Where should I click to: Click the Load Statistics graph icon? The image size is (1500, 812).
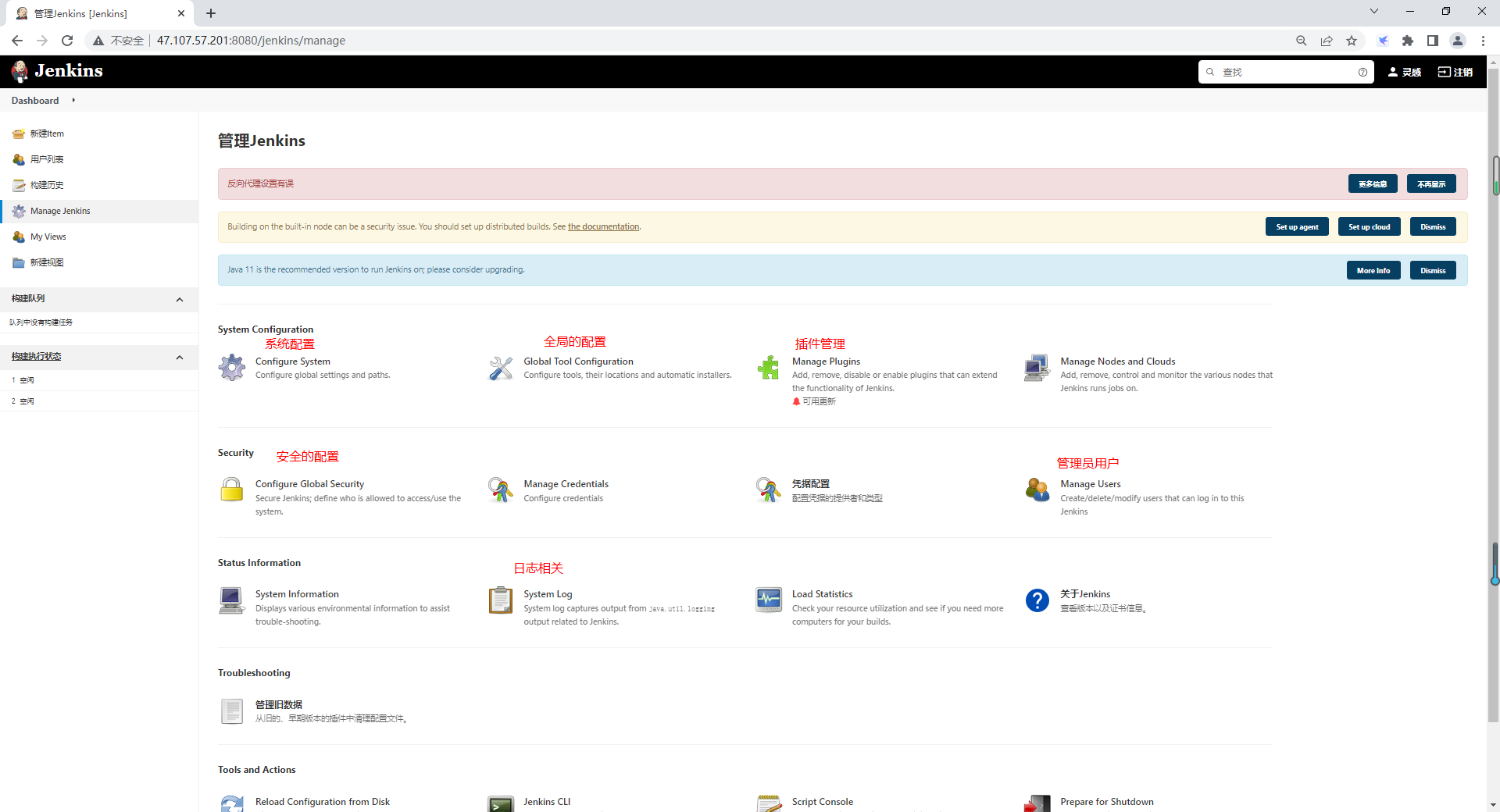[x=769, y=600]
